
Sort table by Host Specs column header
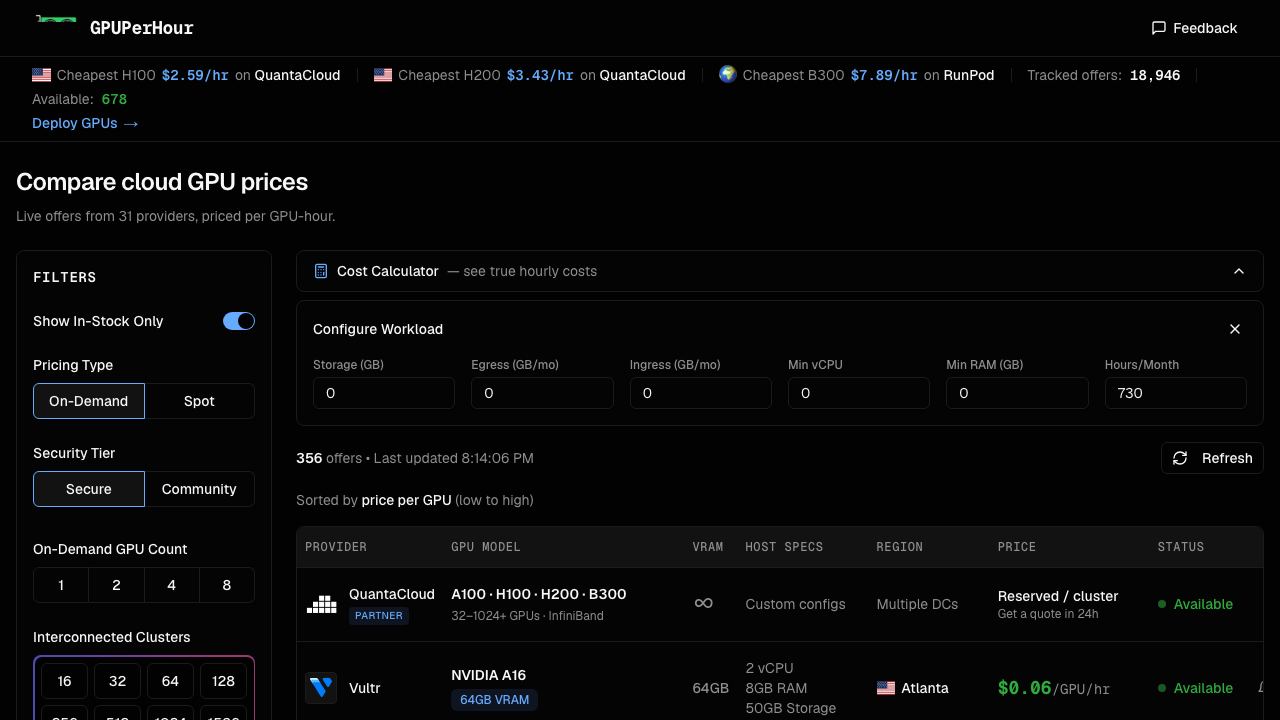click(784, 547)
